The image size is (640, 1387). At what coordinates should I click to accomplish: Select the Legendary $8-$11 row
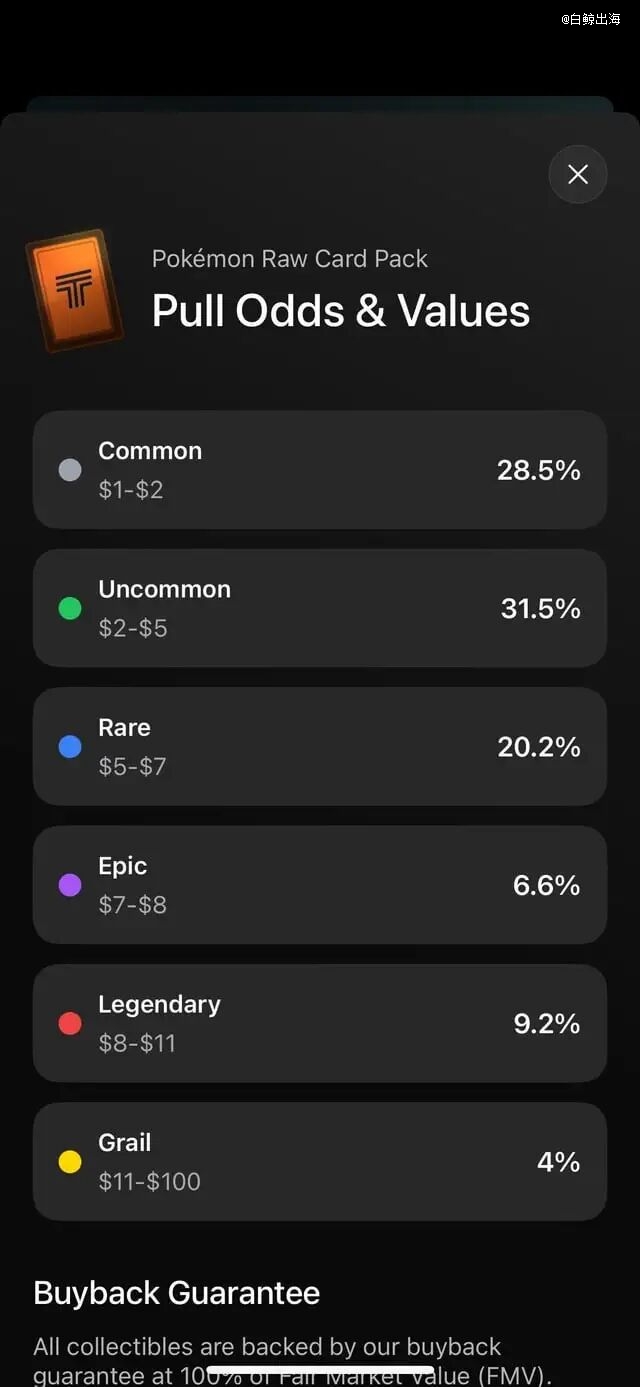click(x=320, y=1023)
